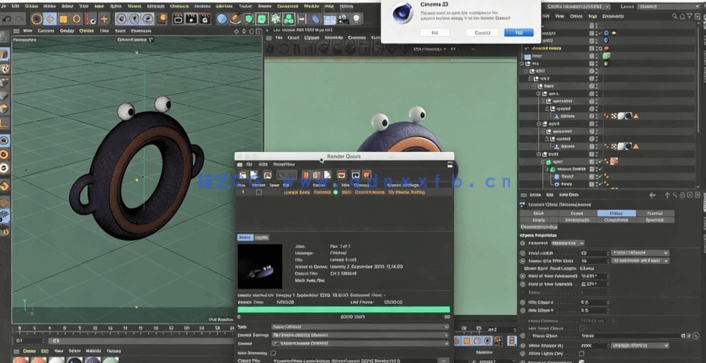Select the Move tool
This screenshot has height=363, width=706.
click(50, 19)
